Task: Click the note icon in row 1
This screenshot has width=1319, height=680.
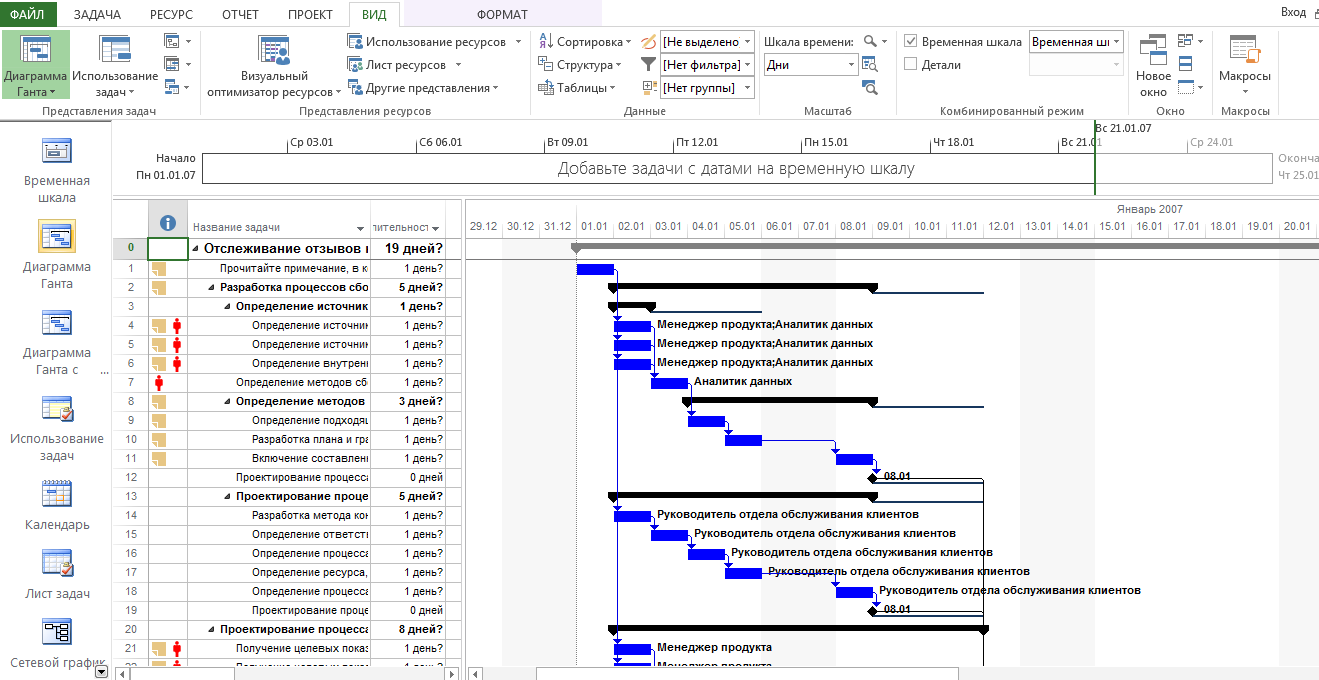Action: (x=158, y=268)
